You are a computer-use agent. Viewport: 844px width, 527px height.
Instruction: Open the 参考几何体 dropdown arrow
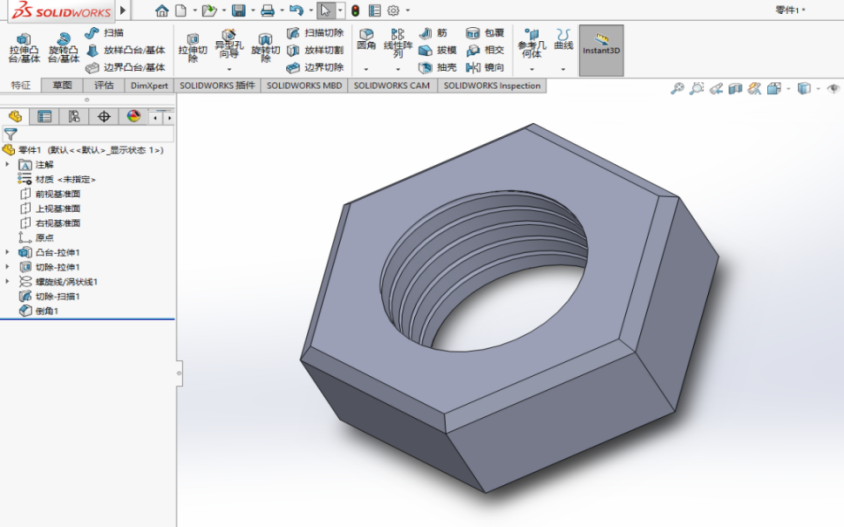coord(532,69)
